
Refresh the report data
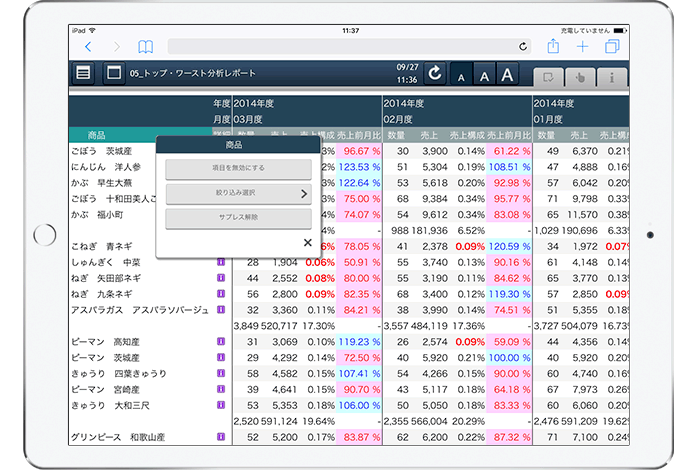(x=435, y=73)
